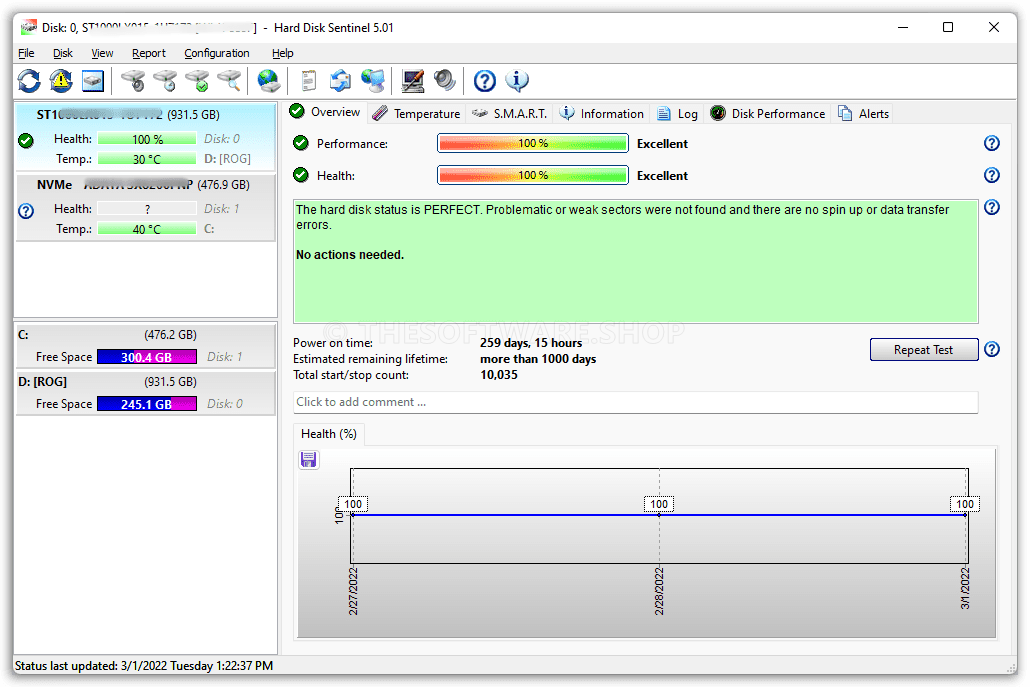The height and width of the screenshot is (687, 1030).
Task: Click the comment input field
Action: point(635,403)
